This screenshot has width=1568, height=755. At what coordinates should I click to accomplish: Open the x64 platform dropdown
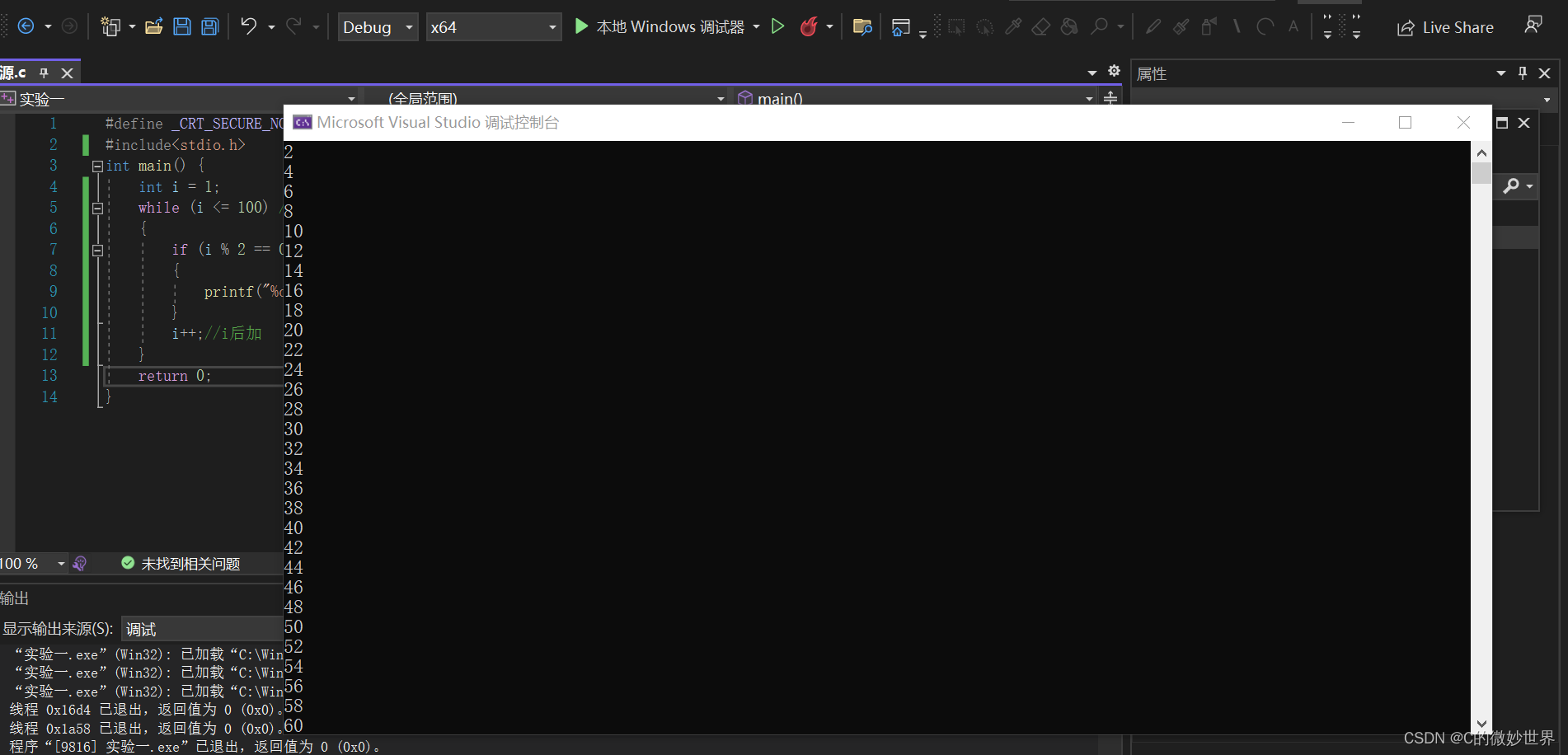(493, 27)
